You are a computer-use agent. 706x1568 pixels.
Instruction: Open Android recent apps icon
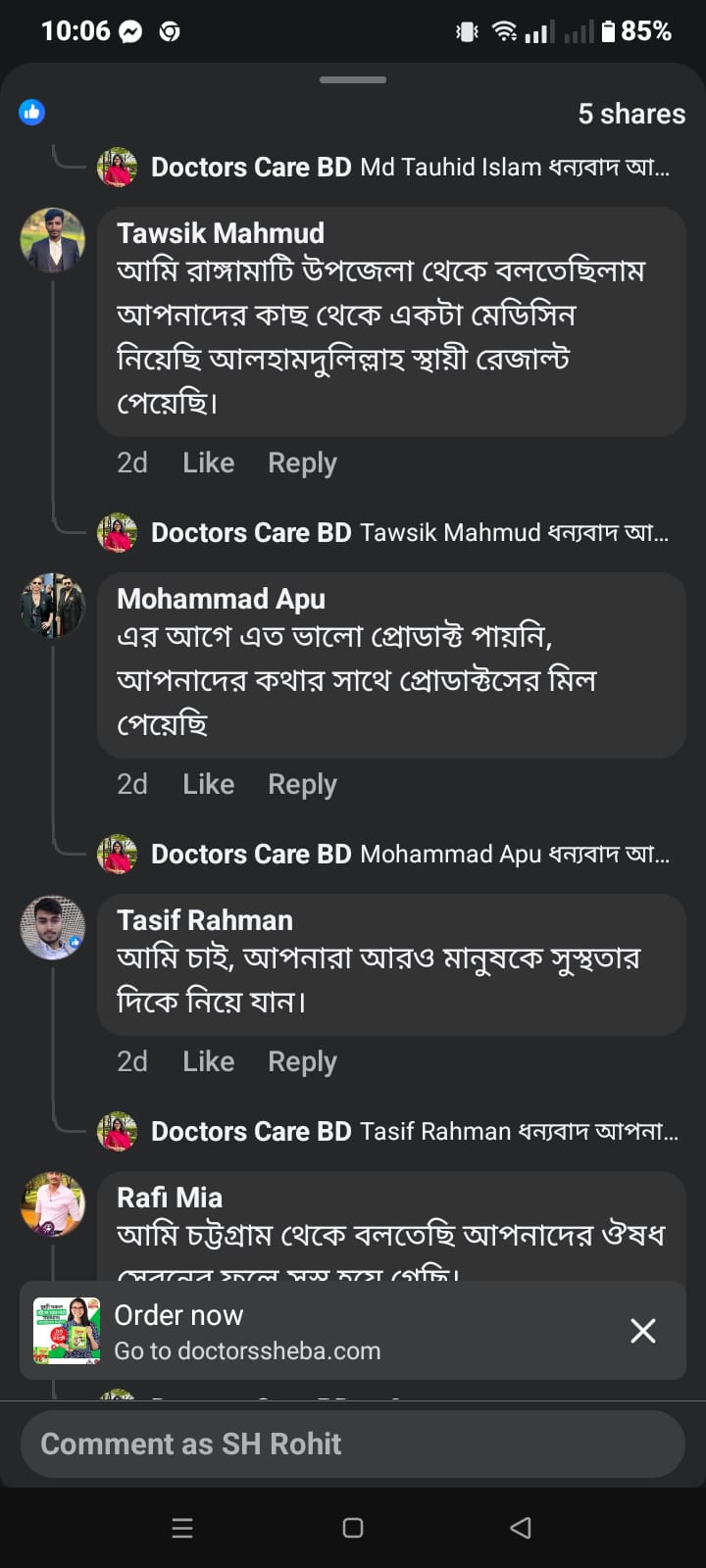pos(182,1528)
